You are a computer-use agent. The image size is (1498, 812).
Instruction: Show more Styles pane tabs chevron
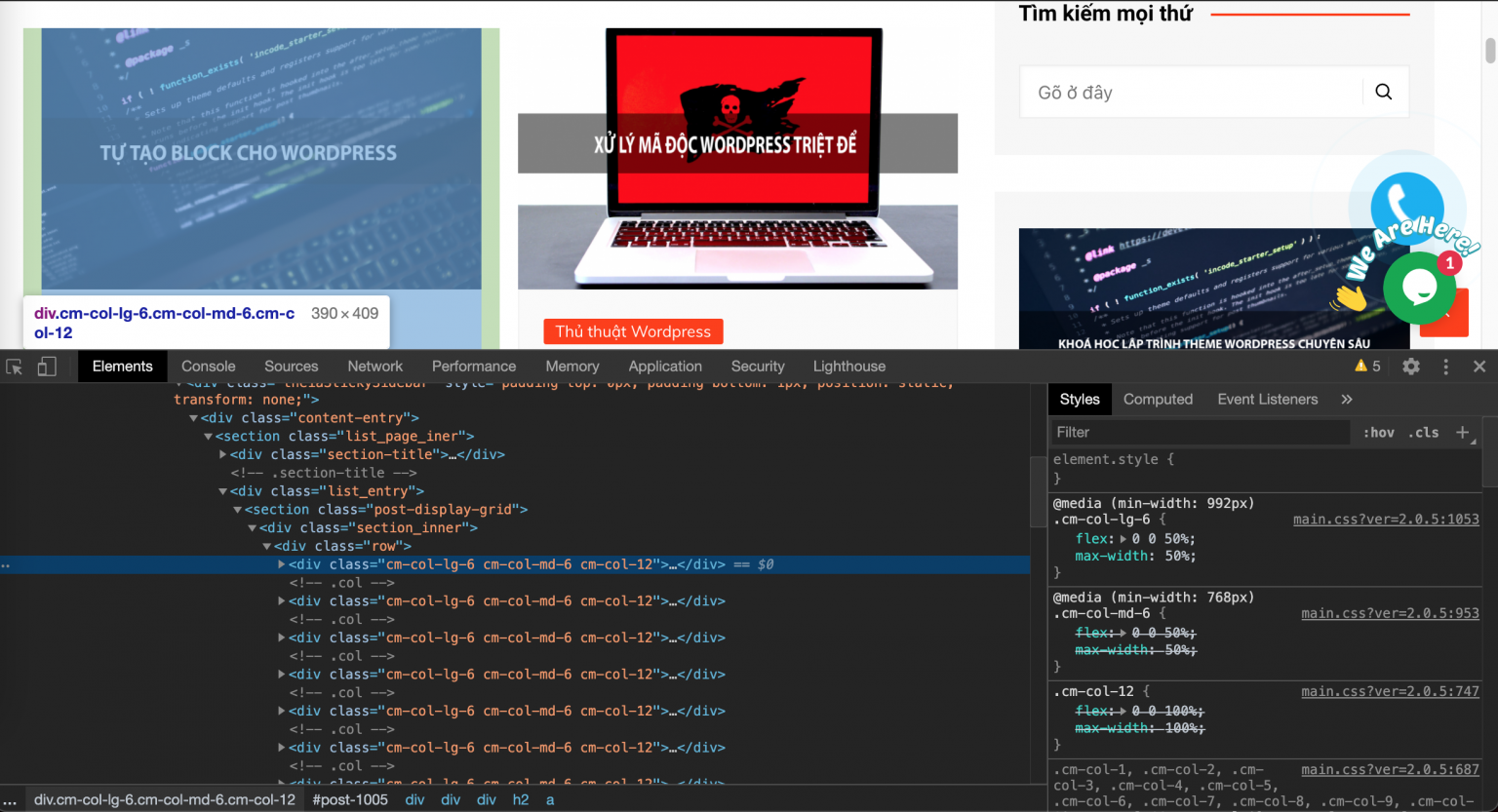pos(1347,400)
